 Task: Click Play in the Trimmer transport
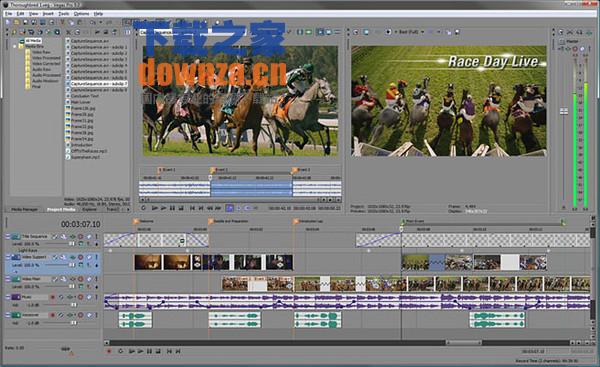coord(163,208)
